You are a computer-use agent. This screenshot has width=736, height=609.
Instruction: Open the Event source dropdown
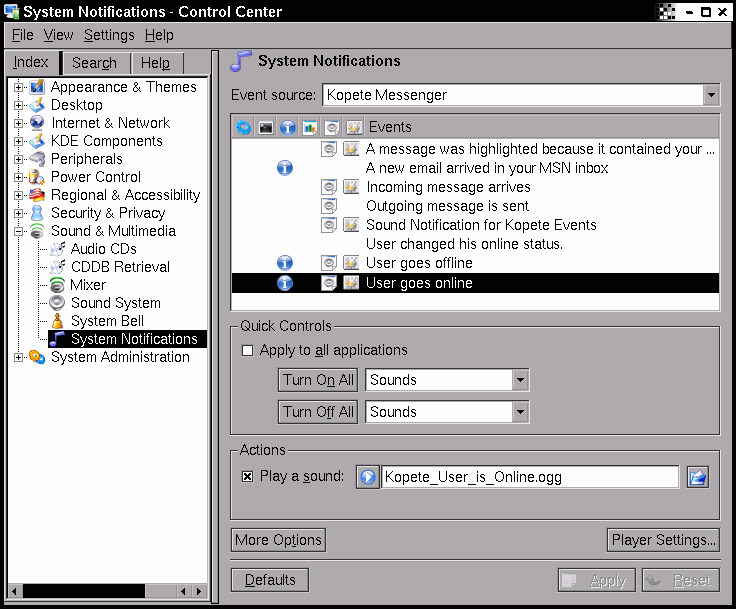710,96
